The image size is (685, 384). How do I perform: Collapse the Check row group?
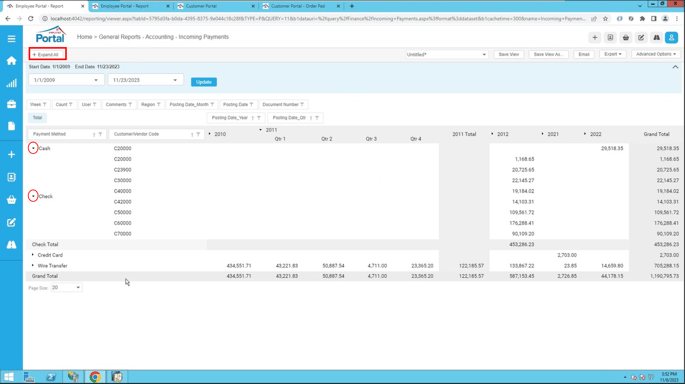click(x=33, y=197)
